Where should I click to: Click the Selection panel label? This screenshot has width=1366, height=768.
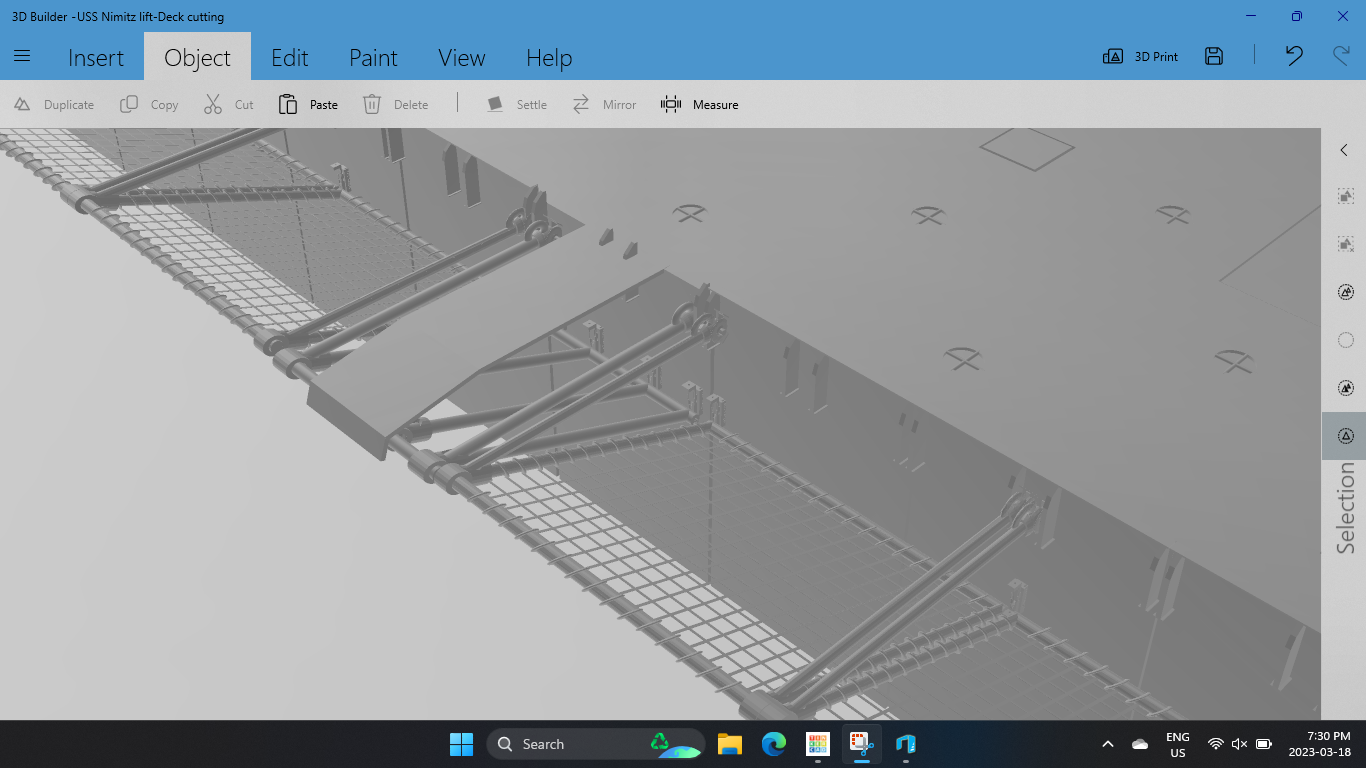[x=1346, y=508]
